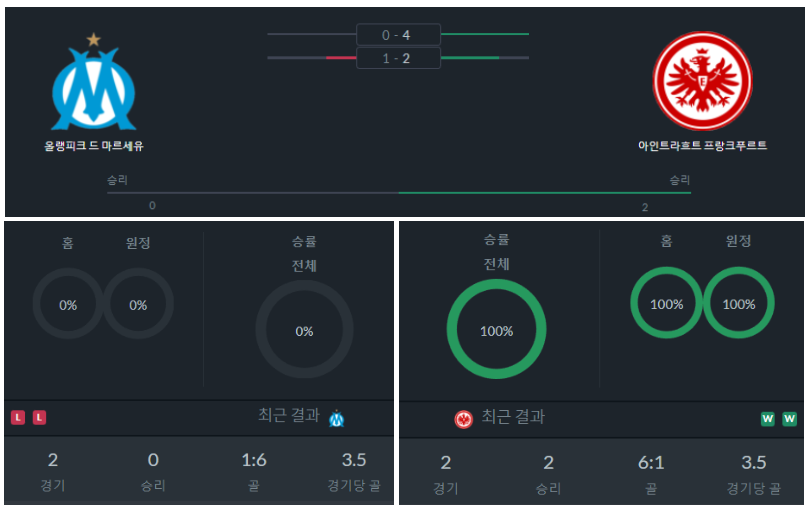
Task: Click Frankfurt's 3.5 경기당 골 value
Action: 753,462
